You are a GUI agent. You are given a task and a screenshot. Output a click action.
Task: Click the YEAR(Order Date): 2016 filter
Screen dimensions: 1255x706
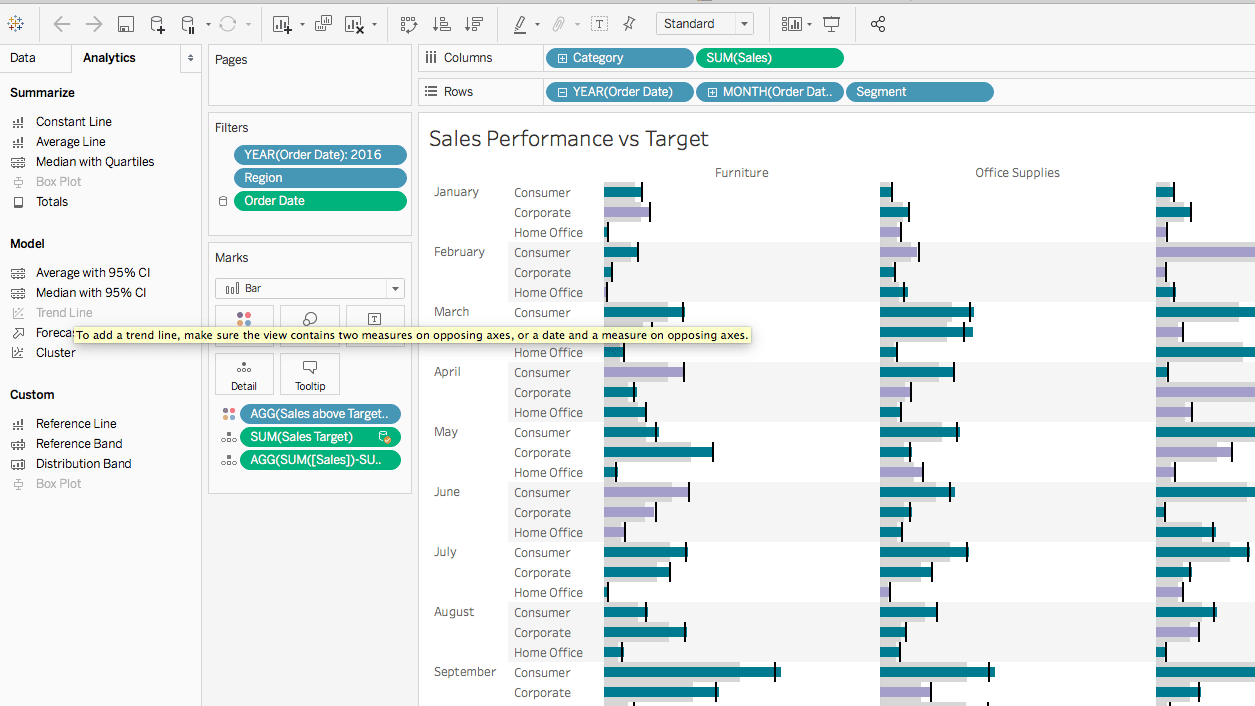pos(320,155)
